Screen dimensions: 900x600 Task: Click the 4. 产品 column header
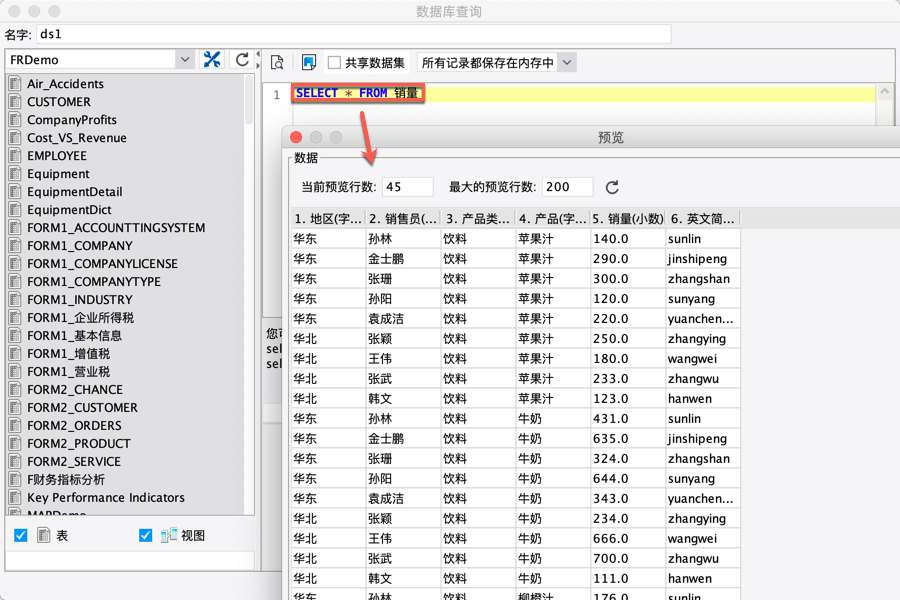pos(553,218)
